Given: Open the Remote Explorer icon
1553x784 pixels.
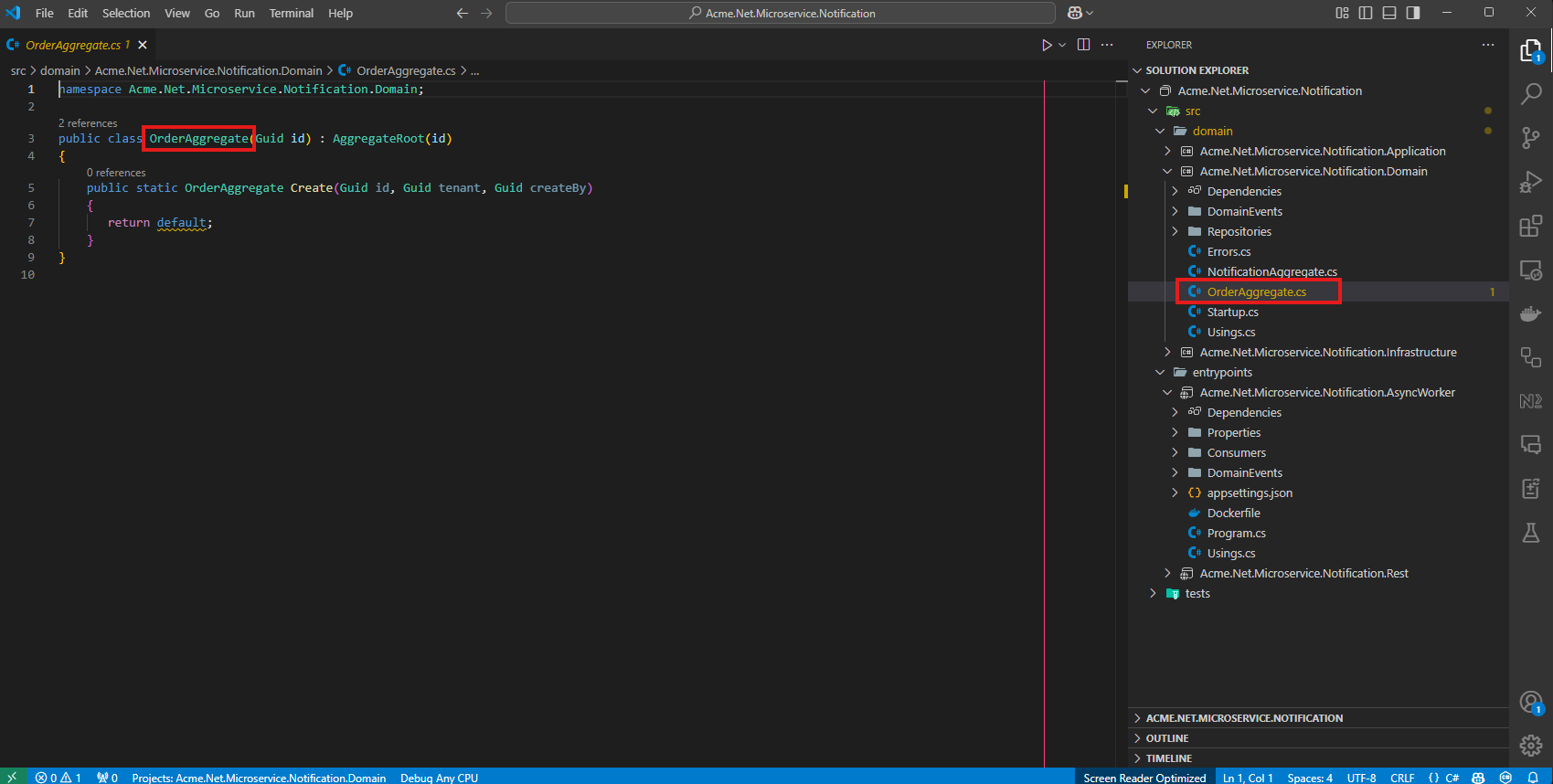Looking at the screenshot, I should [1531, 270].
